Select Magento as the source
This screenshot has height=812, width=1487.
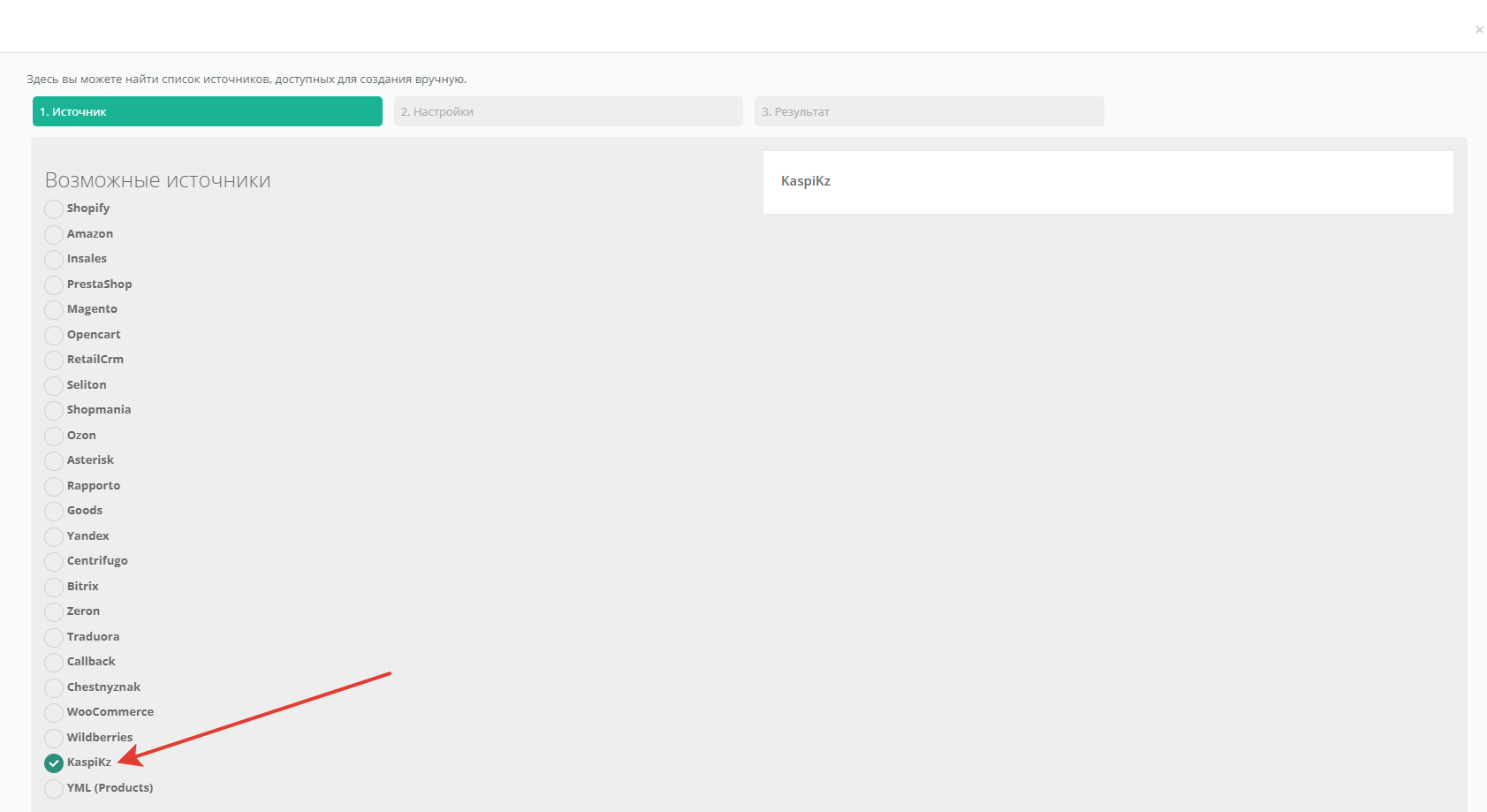pos(54,310)
